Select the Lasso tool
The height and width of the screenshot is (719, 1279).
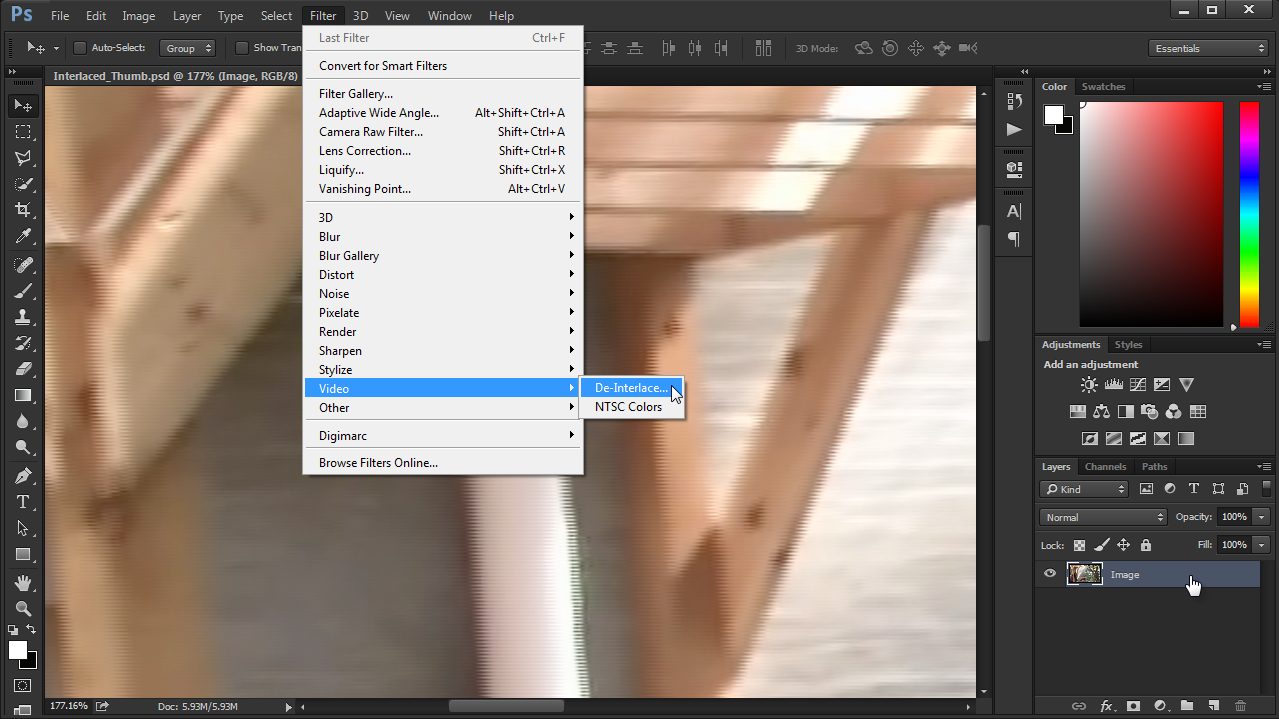coord(22,158)
